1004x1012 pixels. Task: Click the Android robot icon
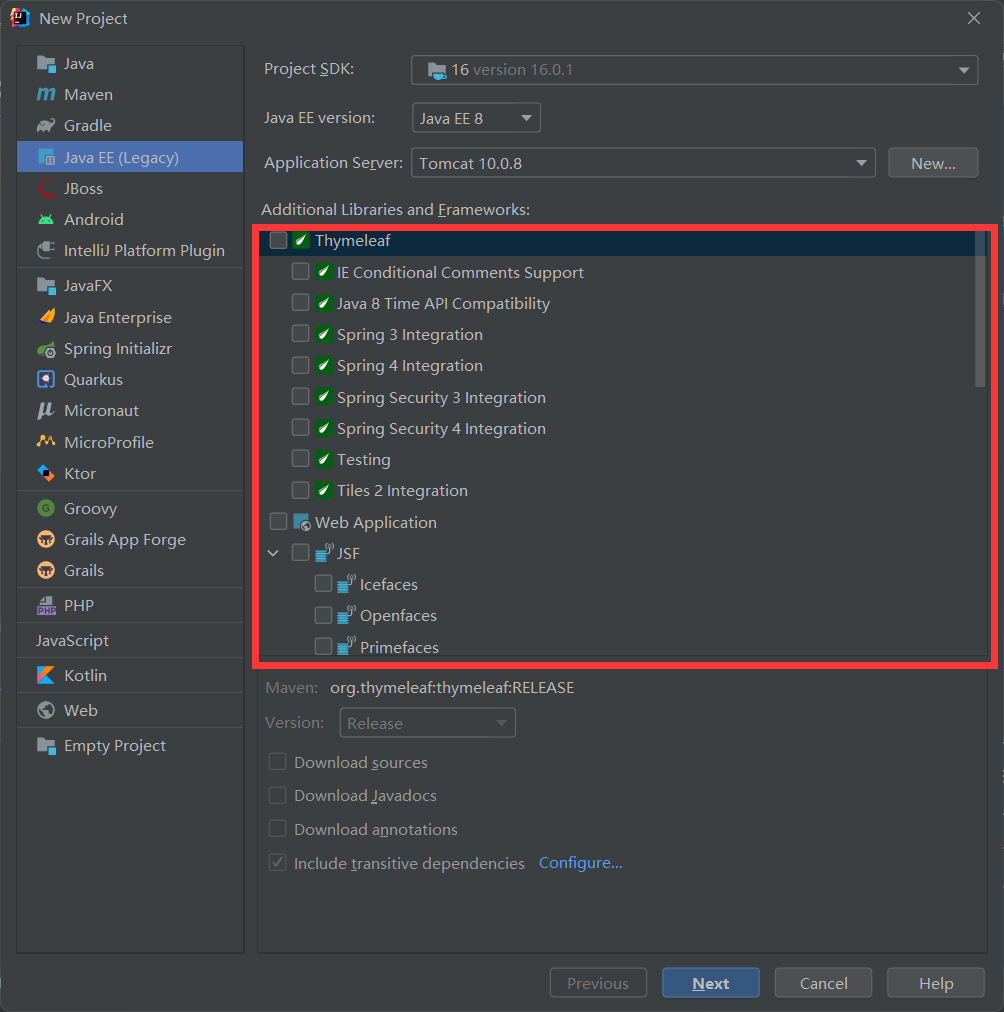click(x=46, y=219)
